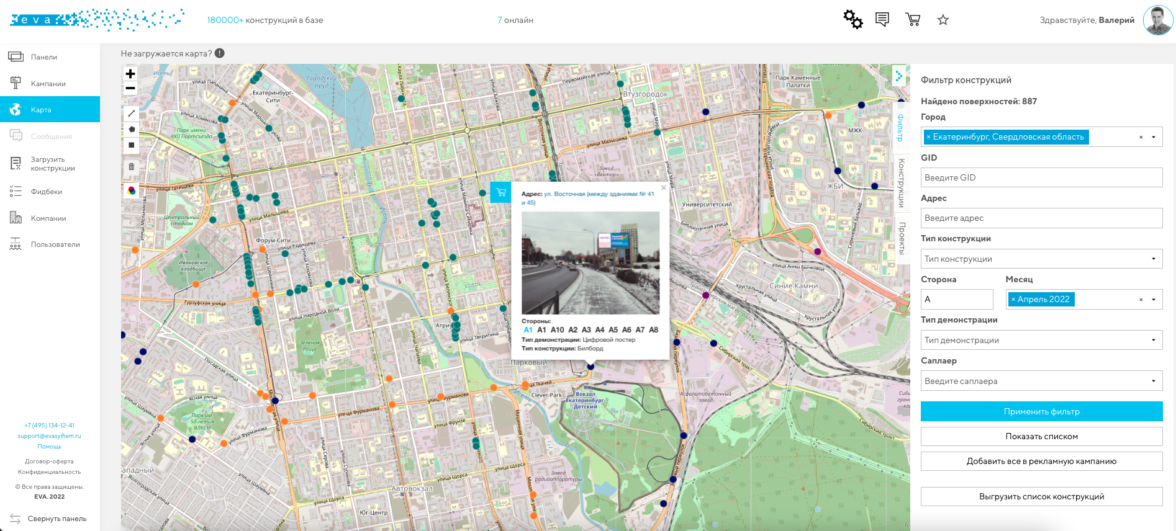The image size is (1176, 531).
Task: Remove the Апрель 2022 month tag
Action: click(x=1013, y=299)
